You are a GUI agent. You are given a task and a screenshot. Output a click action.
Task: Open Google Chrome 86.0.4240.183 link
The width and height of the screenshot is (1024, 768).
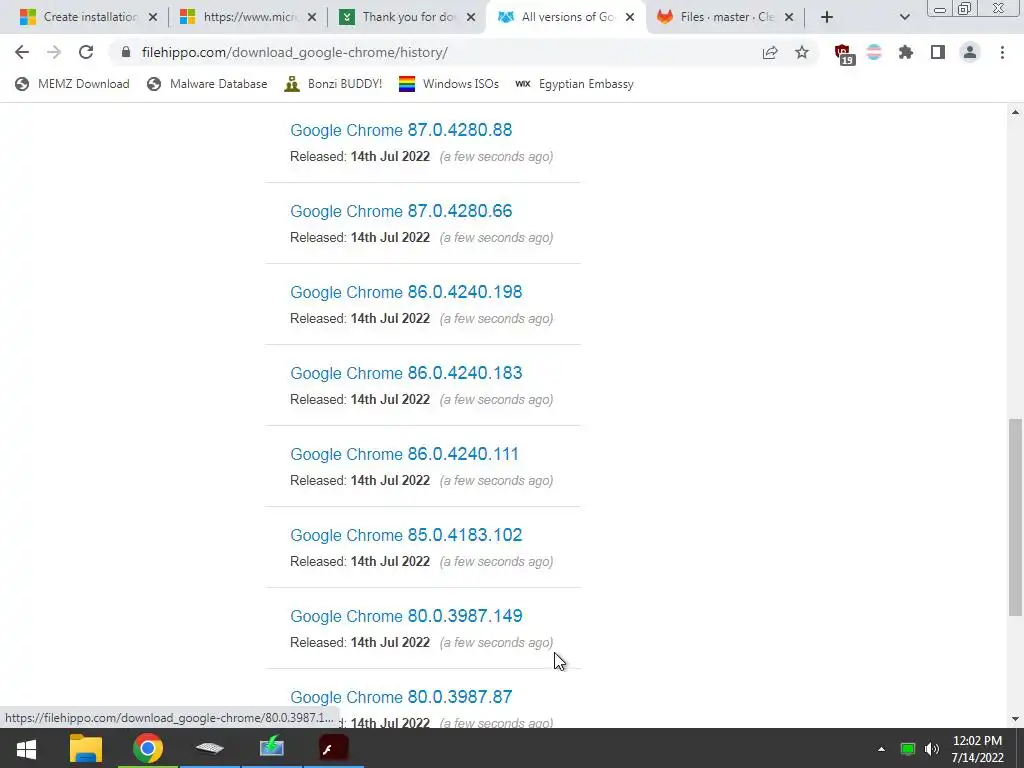point(406,373)
